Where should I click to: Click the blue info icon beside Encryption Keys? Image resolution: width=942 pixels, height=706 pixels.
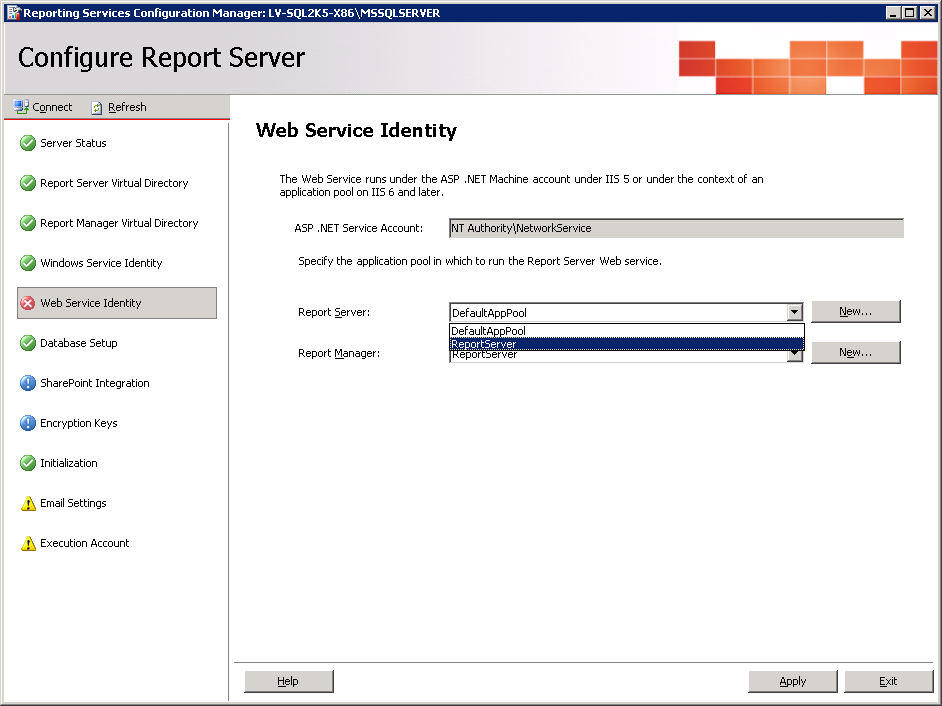[28, 423]
